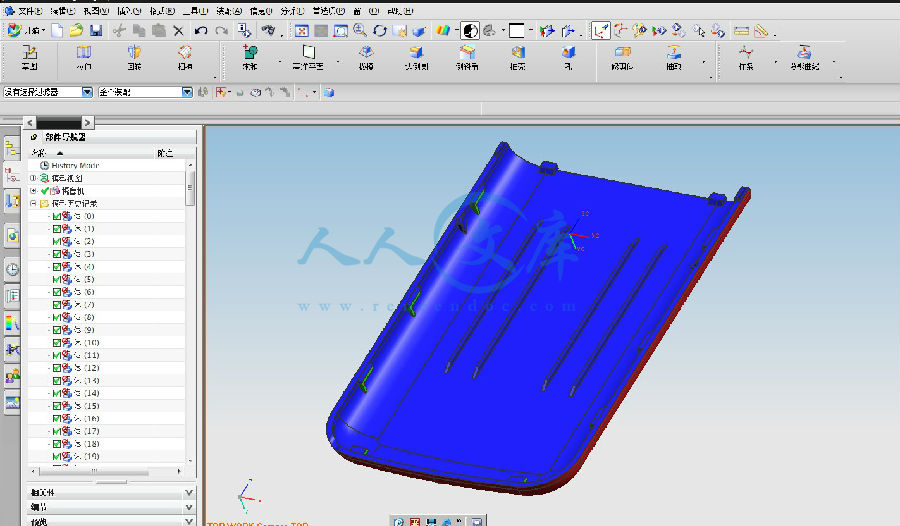This screenshot has width=900, height=526.
Task: Click the resource bar left arrow
Action: coord(30,122)
